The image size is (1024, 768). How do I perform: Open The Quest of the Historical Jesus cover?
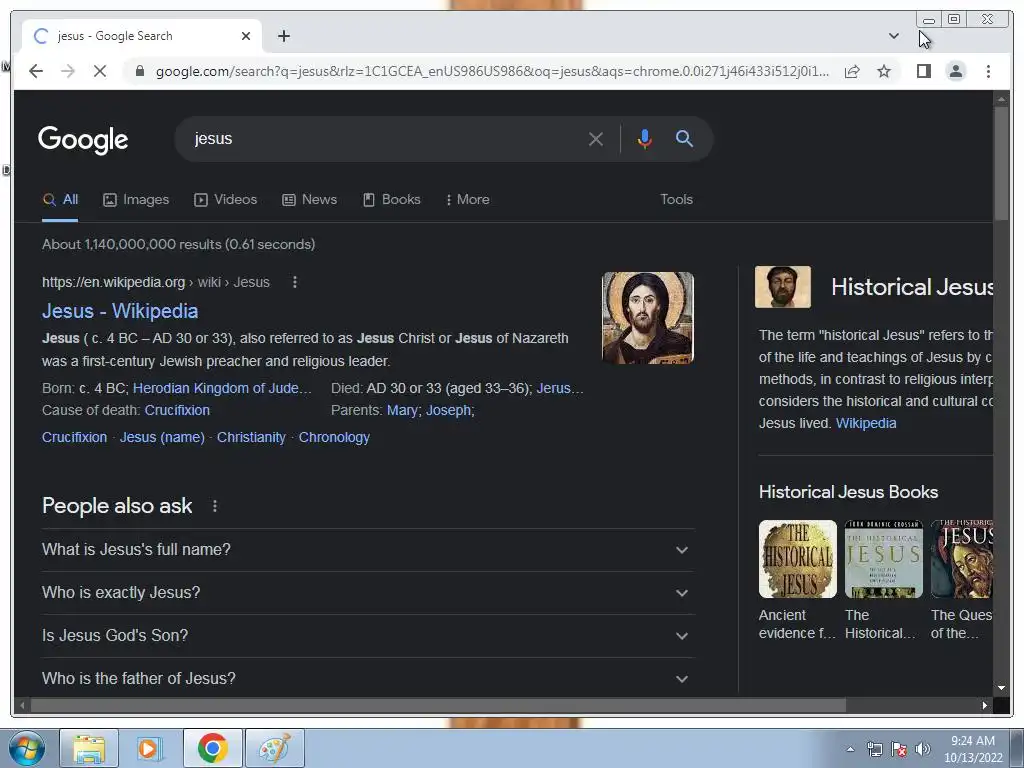pos(962,559)
